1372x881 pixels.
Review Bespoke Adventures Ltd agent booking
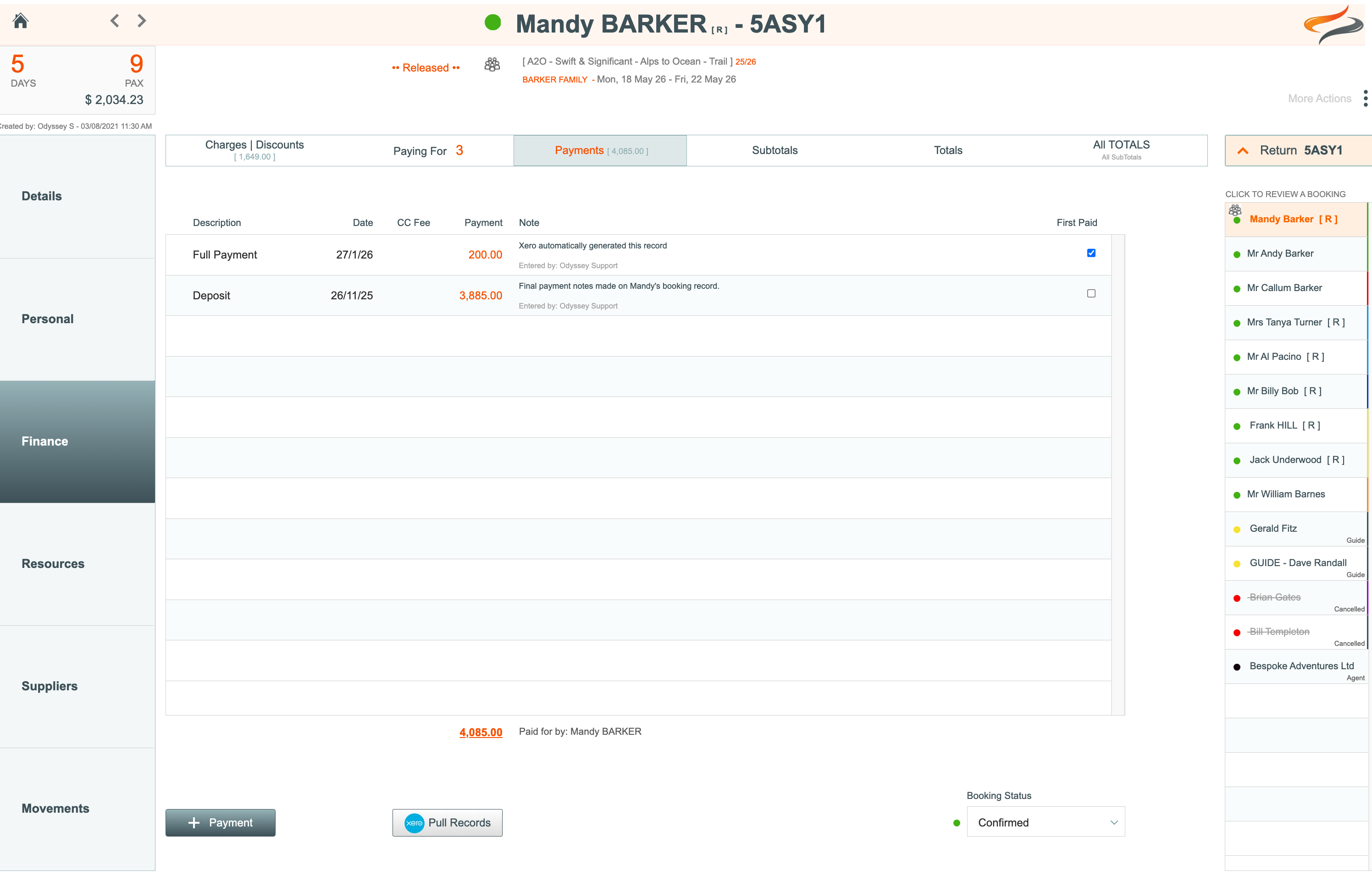(1296, 666)
